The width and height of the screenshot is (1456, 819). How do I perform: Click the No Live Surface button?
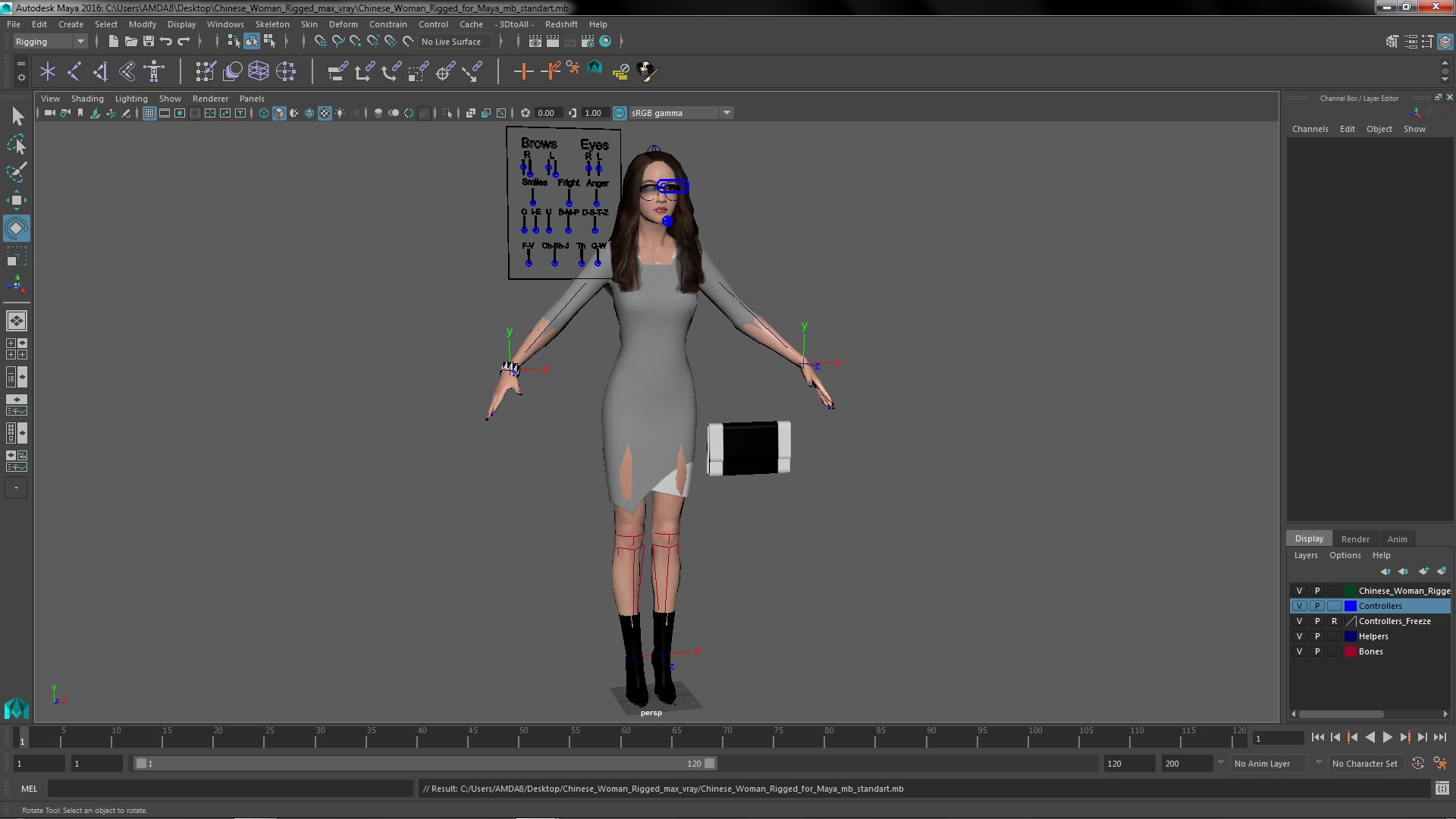point(451,41)
